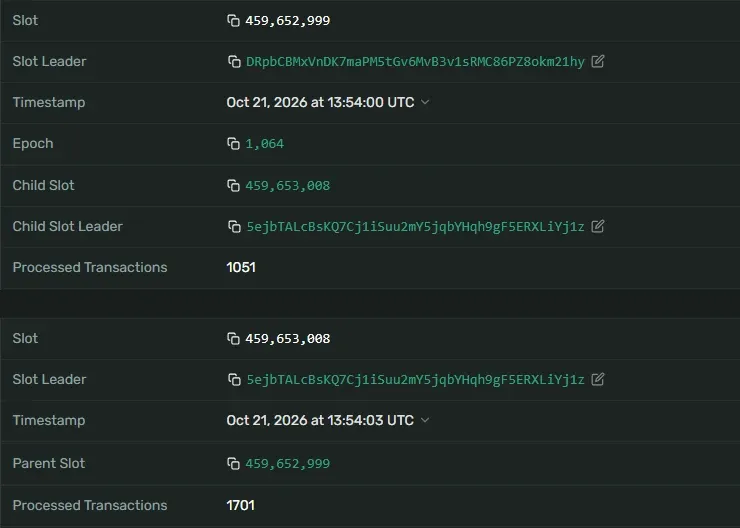Select processed transactions value 1701
The height and width of the screenshot is (528, 740).
pos(241,505)
